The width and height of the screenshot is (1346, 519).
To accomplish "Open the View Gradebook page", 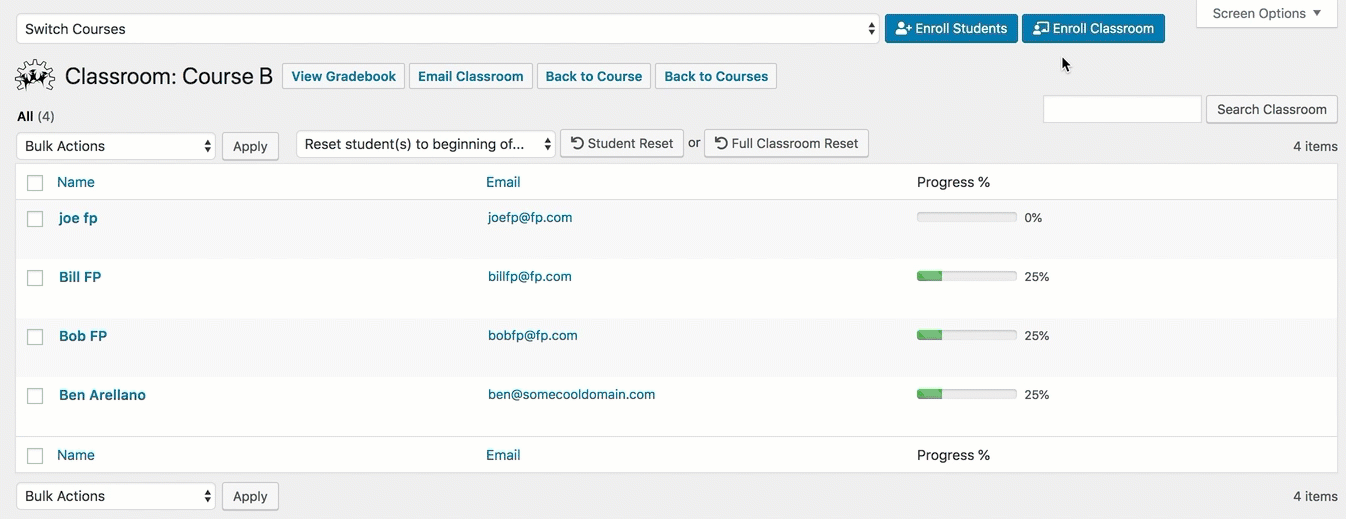I will (344, 76).
